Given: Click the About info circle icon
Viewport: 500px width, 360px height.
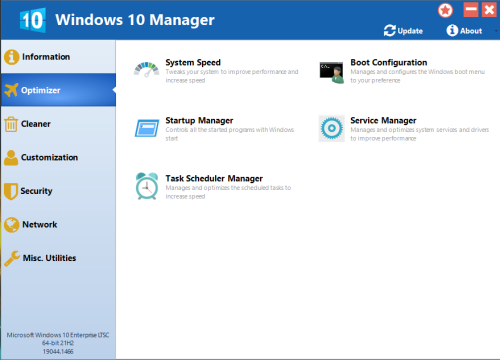Looking at the screenshot, I should pyautogui.click(x=452, y=30).
